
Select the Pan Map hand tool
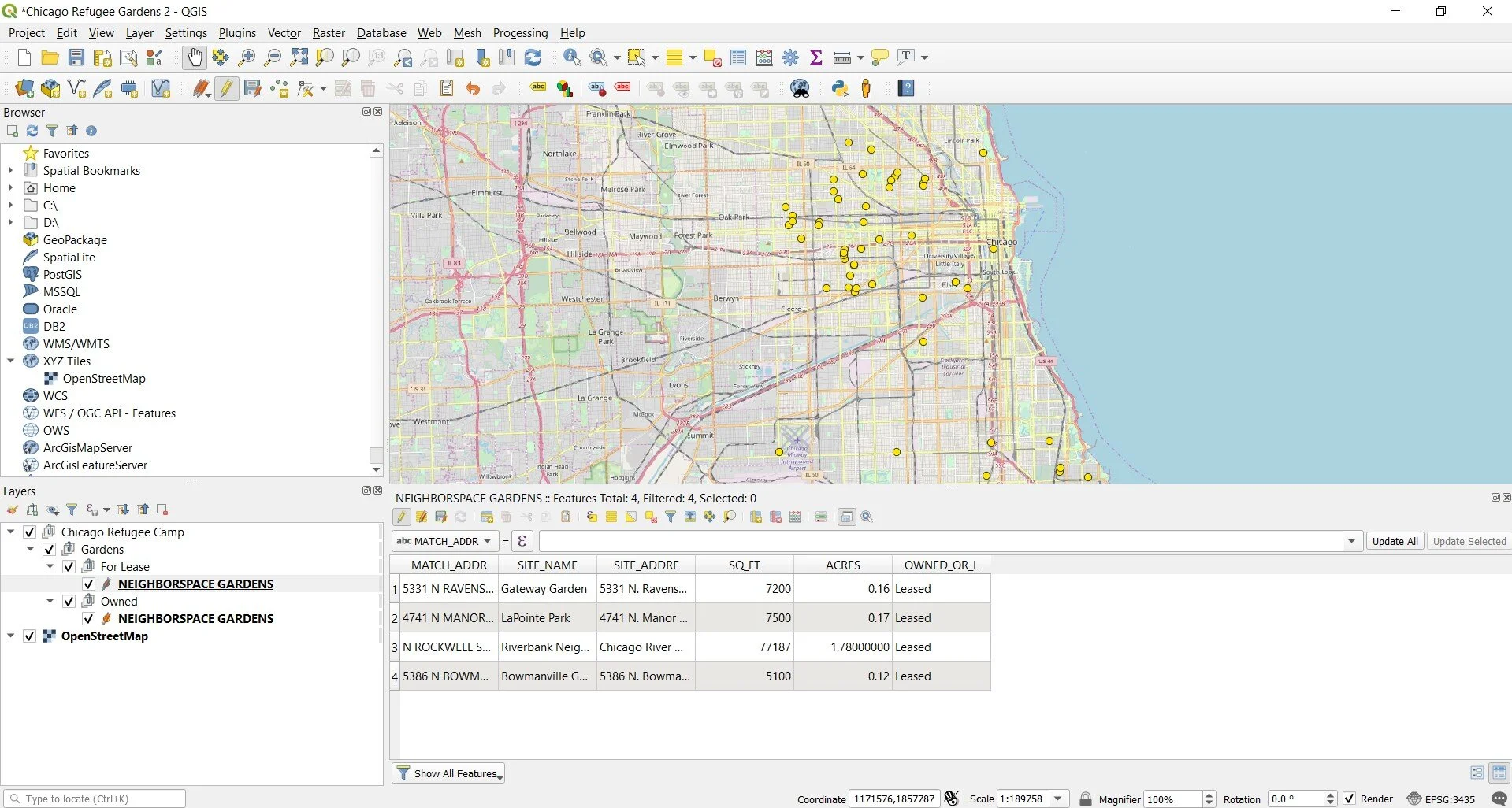tap(194, 57)
